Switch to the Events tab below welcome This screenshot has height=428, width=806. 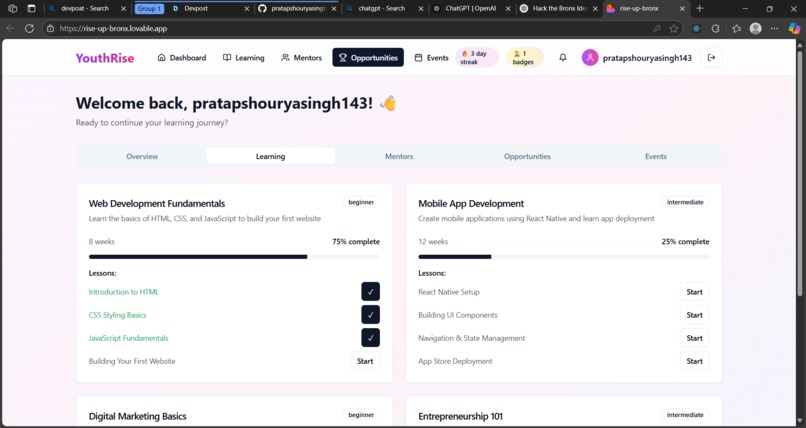click(655, 156)
